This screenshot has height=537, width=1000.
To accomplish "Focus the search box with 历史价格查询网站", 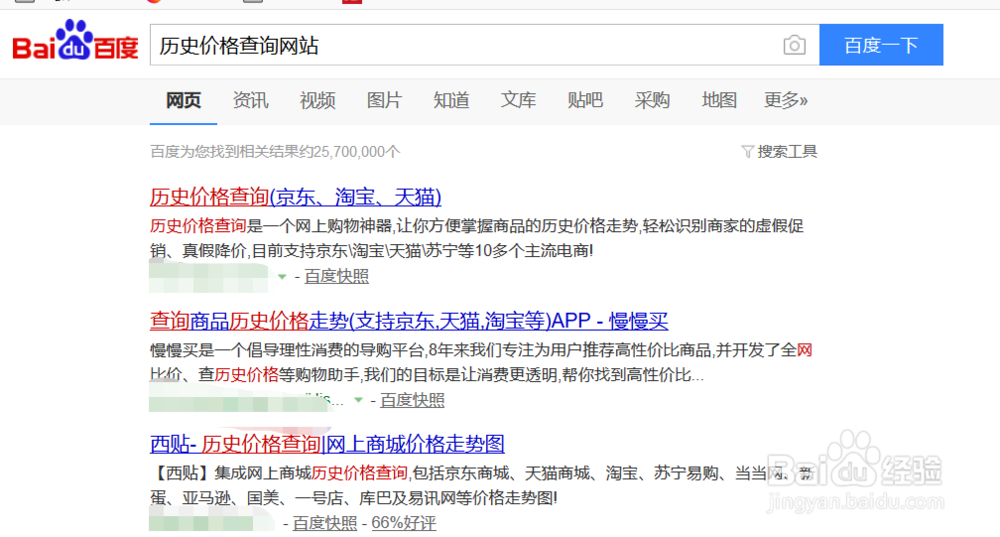I will [x=484, y=45].
